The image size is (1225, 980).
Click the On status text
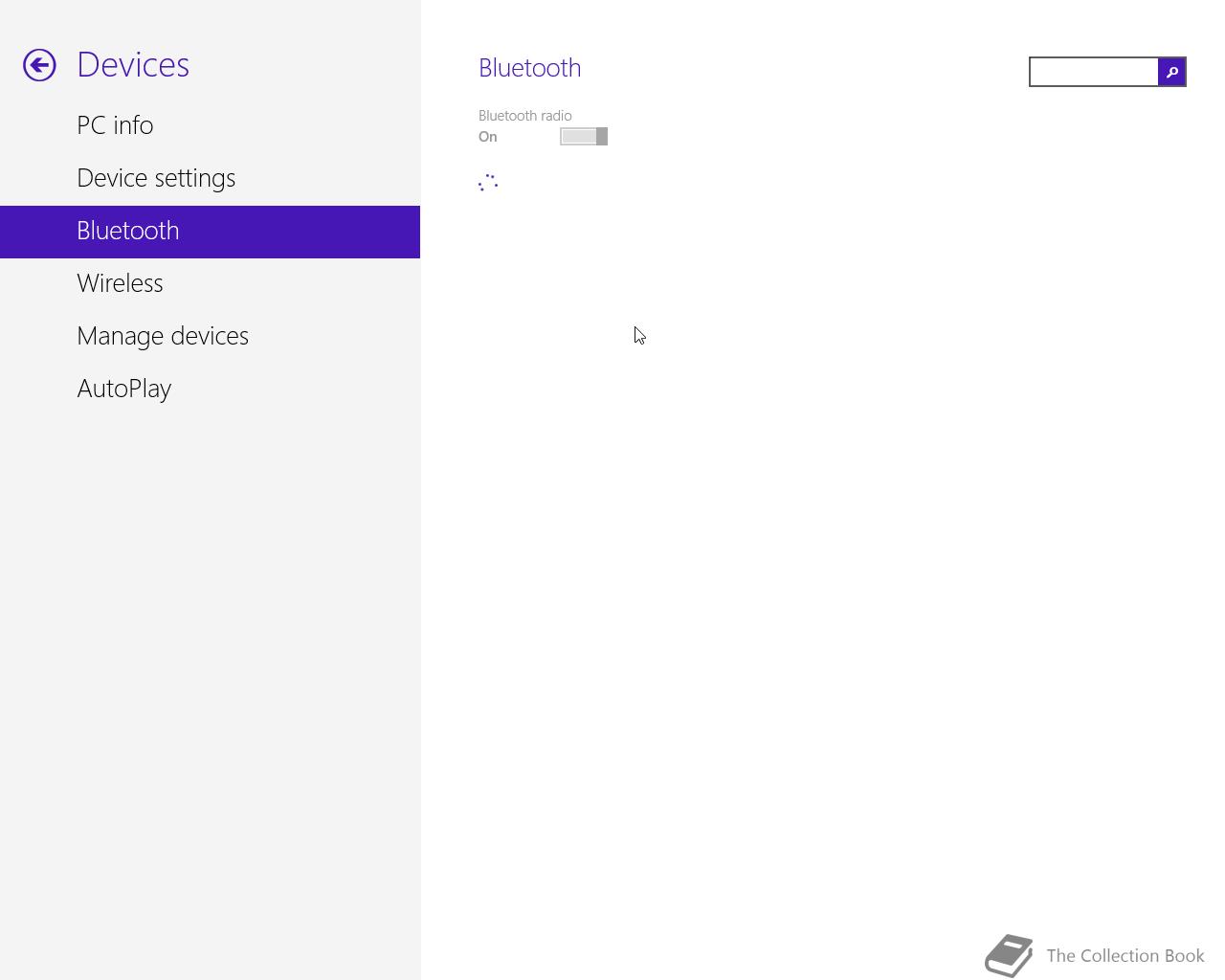click(x=488, y=137)
